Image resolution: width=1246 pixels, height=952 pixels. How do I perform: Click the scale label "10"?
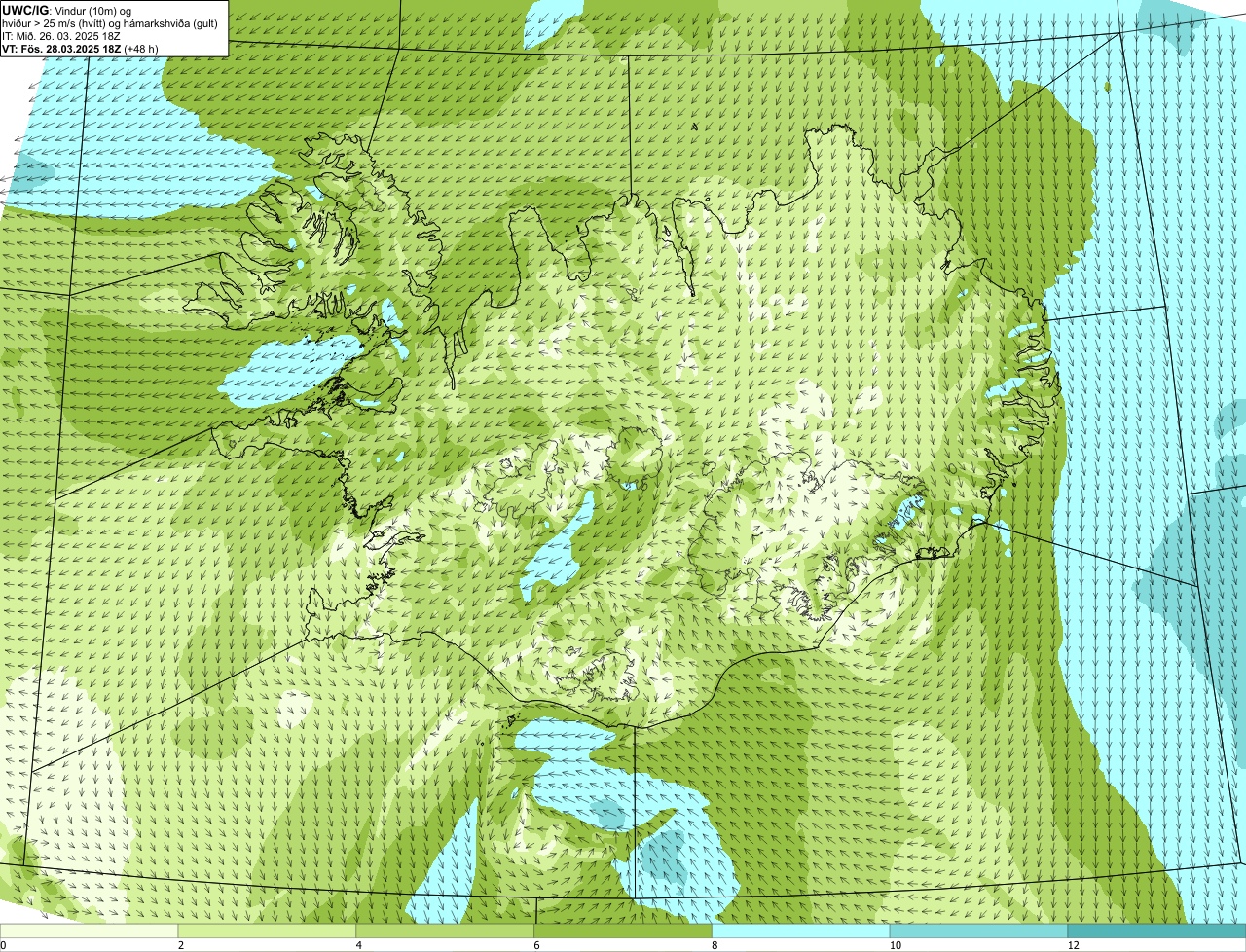[894, 945]
